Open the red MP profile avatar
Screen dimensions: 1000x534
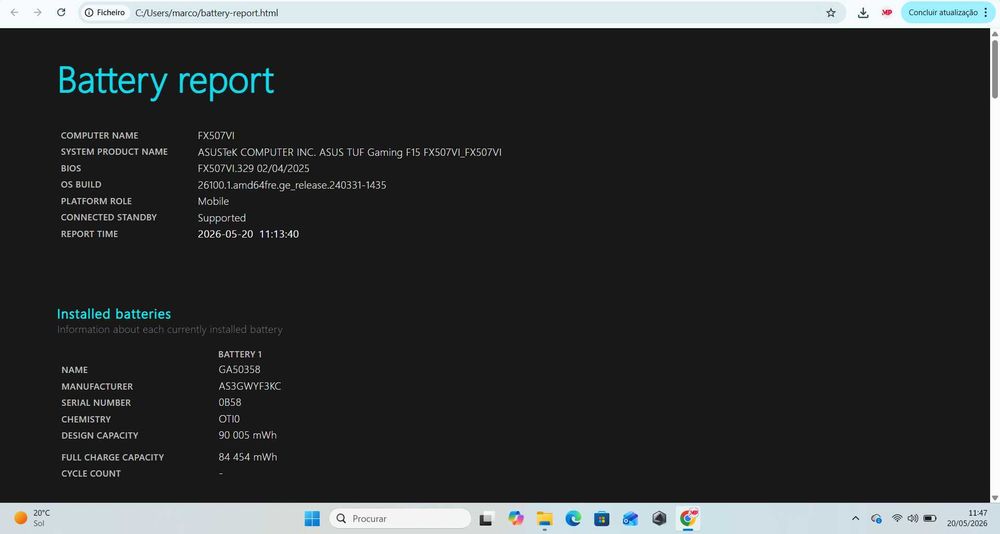pyautogui.click(x=886, y=13)
